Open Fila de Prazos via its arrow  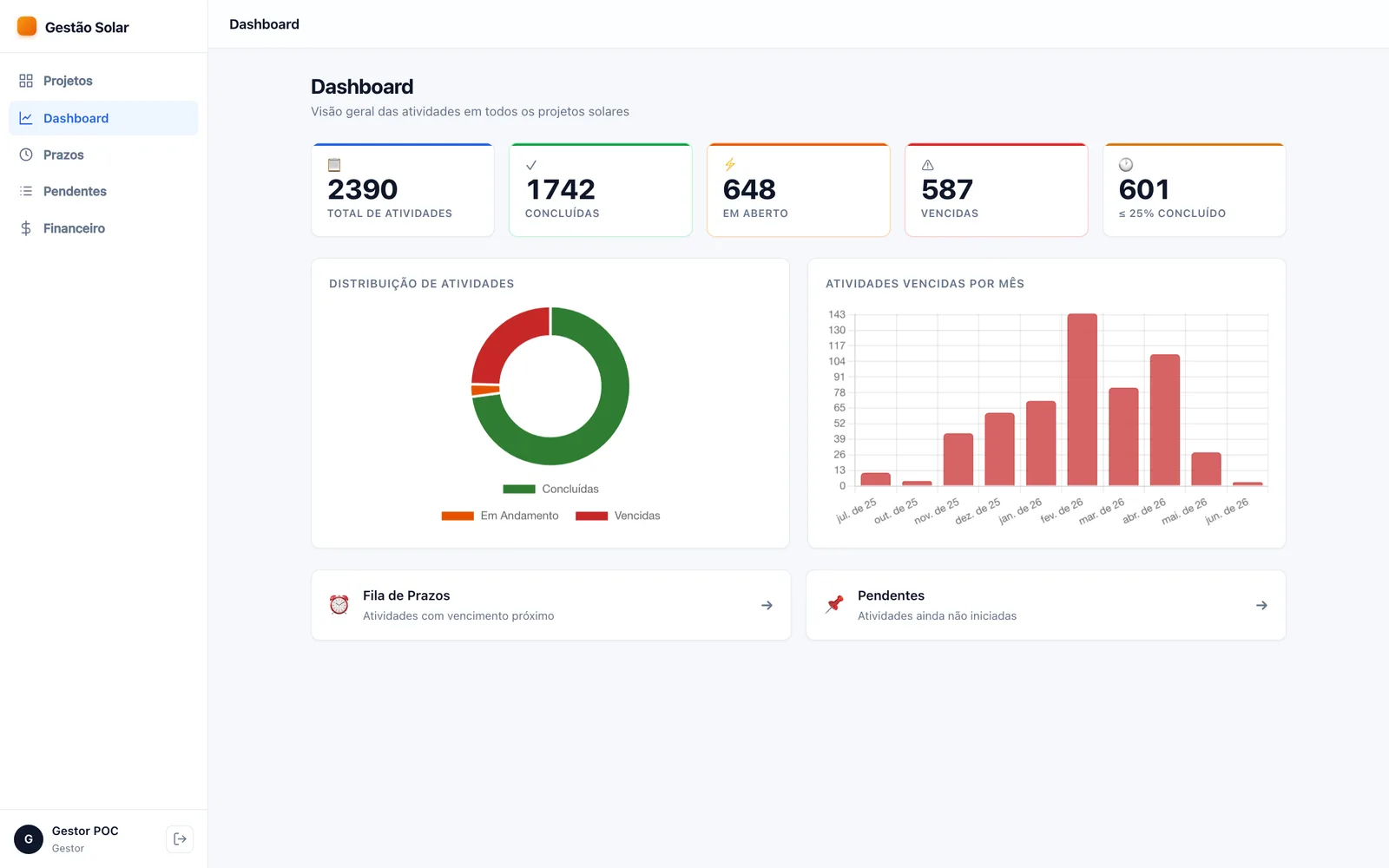pyautogui.click(x=767, y=605)
